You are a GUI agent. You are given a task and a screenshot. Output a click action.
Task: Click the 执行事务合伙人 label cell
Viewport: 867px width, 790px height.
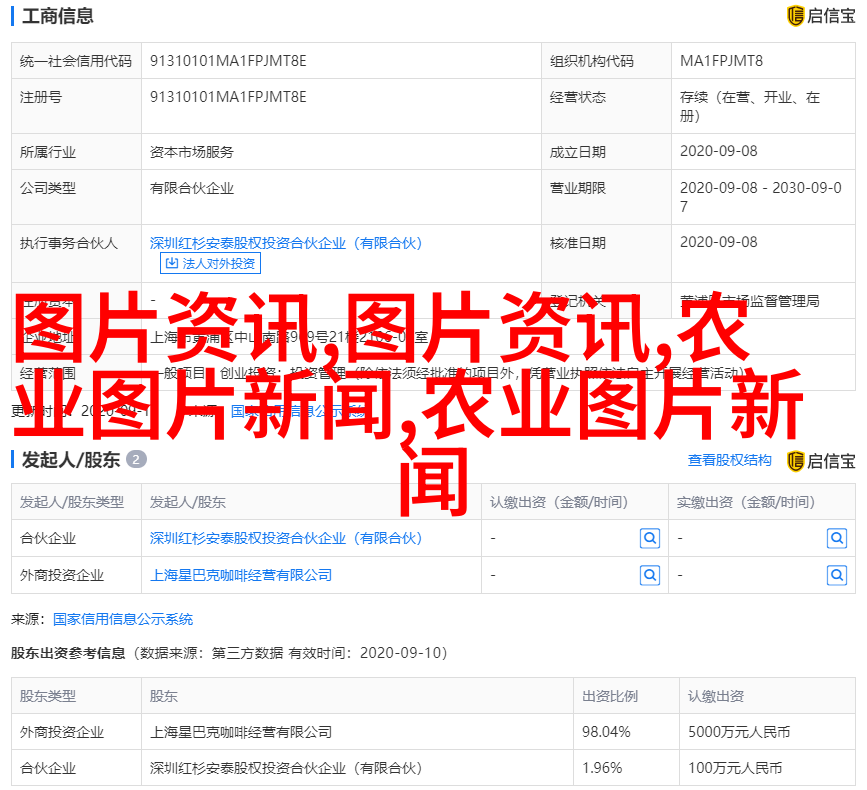pyautogui.click(x=76, y=253)
